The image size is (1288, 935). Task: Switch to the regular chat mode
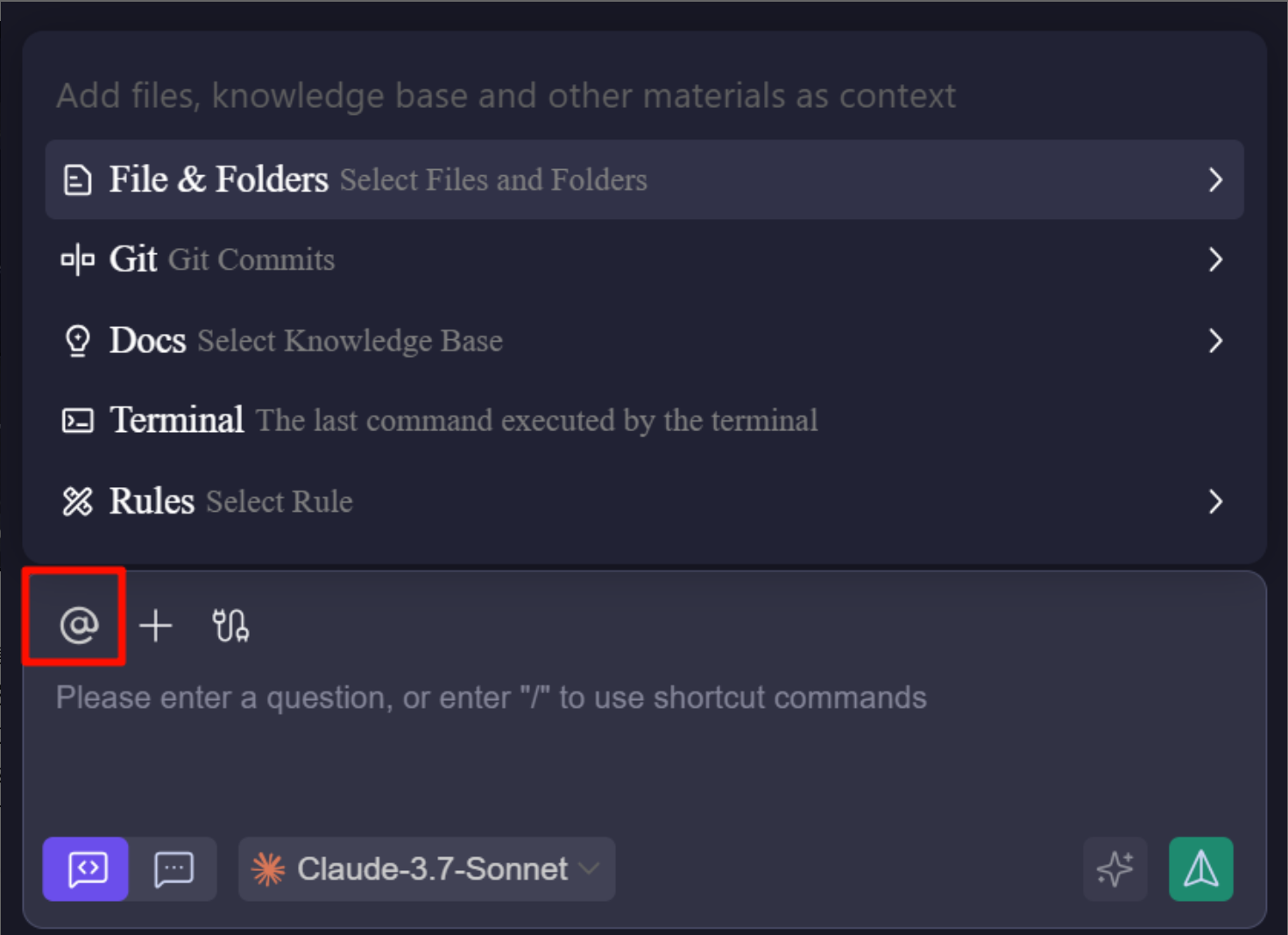click(x=173, y=868)
